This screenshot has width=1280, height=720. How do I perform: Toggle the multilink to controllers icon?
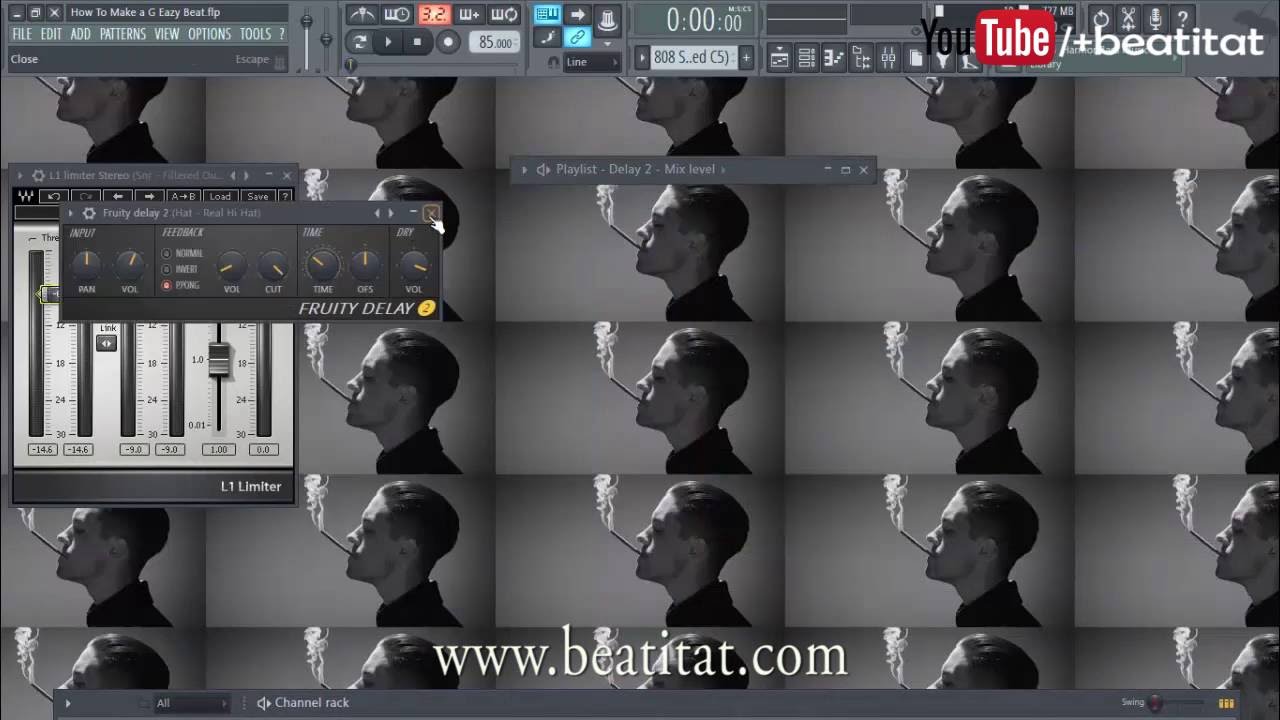point(578,38)
